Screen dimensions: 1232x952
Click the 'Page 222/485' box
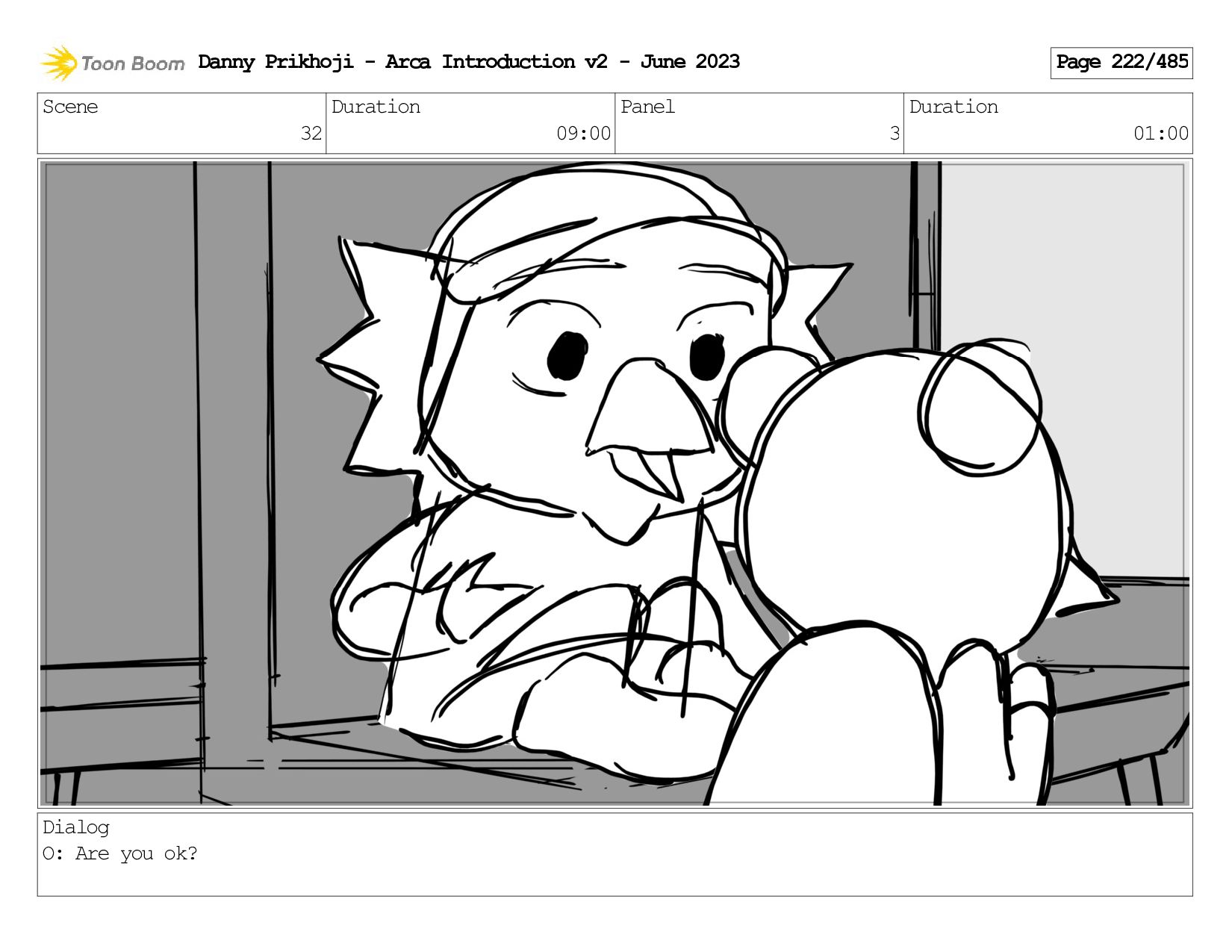(1121, 63)
